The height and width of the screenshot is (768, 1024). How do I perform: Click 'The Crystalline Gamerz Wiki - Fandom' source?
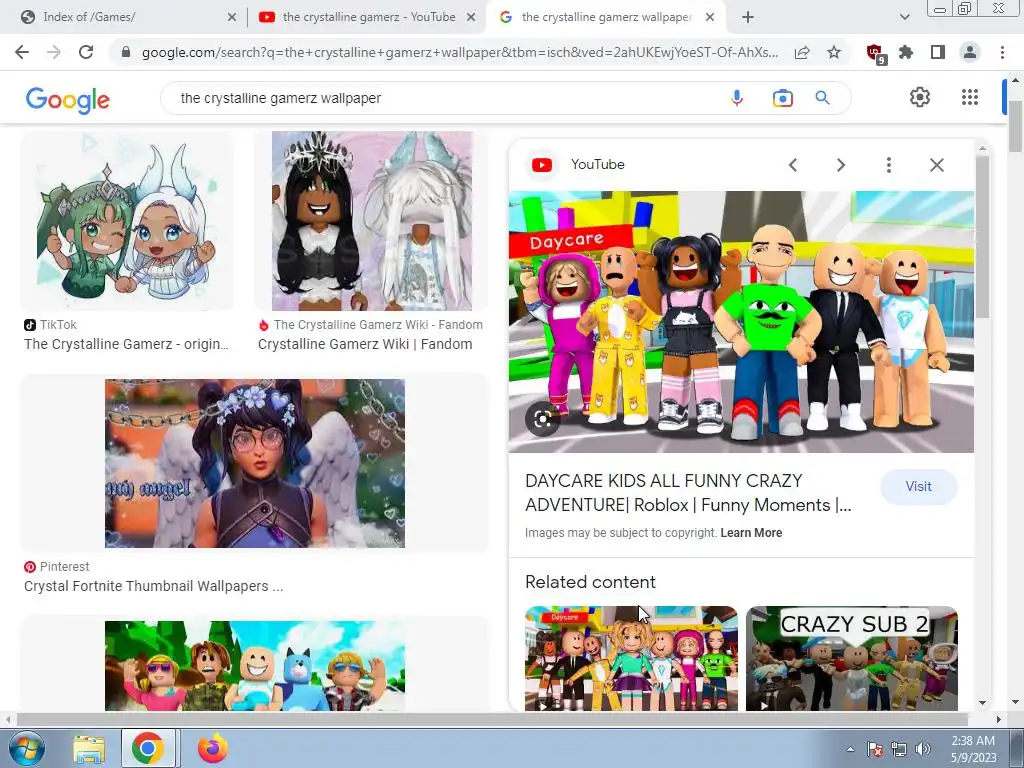coord(378,325)
